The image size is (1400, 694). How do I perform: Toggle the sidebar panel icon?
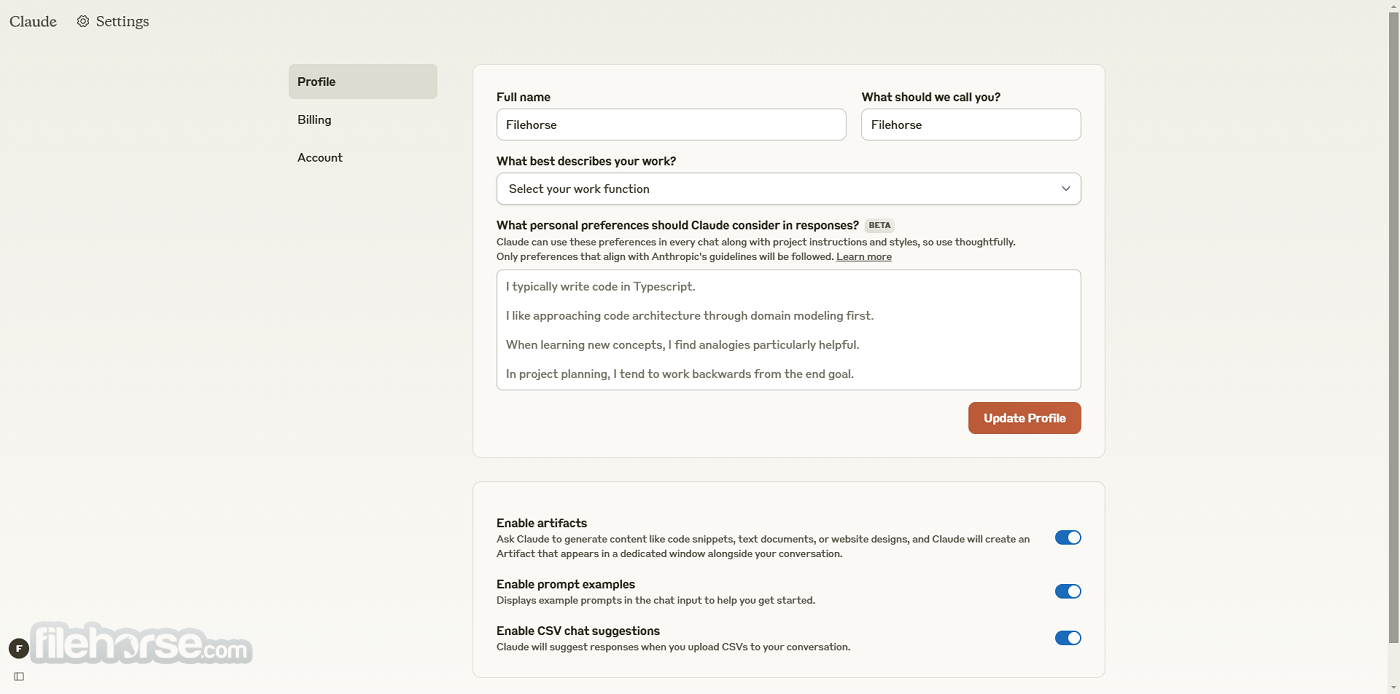tap(18, 677)
